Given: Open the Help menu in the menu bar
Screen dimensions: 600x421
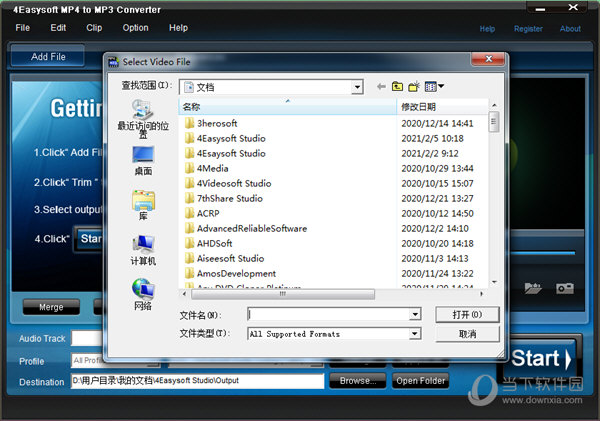Looking at the screenshot, I should (178, 28).
